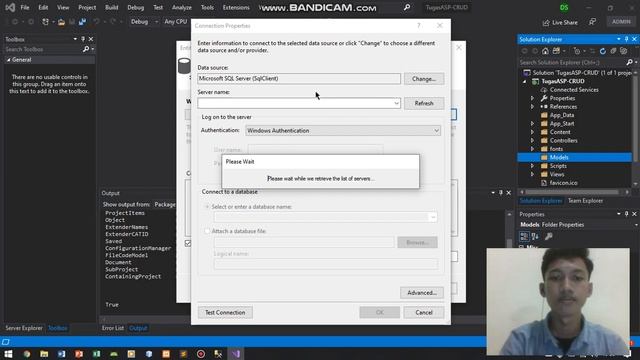Click the search magnifier in the title bar
Image resolution: width=640 pixels, height=360 pixels.
(407, 7)
